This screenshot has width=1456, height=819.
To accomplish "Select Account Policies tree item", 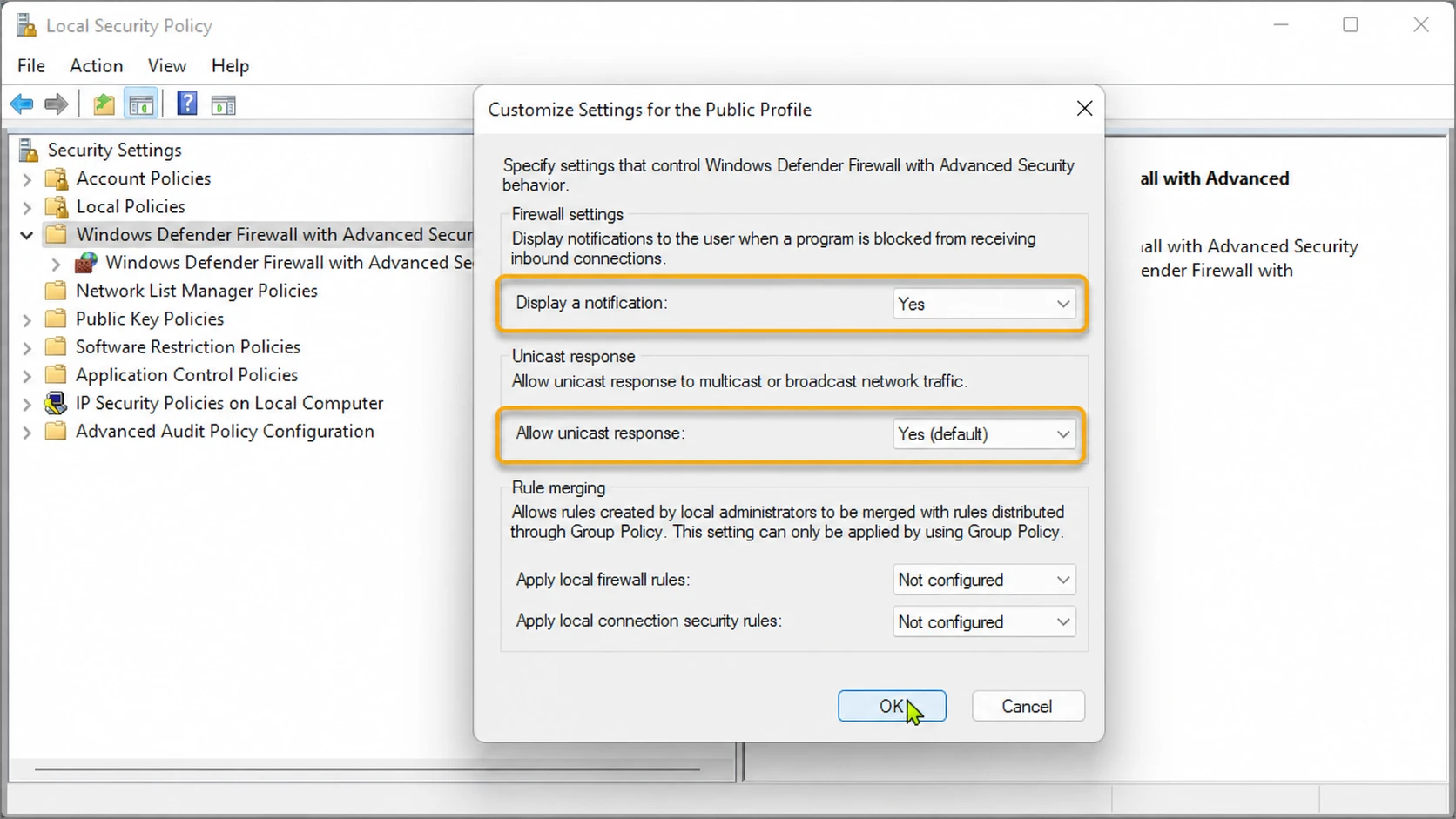I will click(x=144, y=178).
